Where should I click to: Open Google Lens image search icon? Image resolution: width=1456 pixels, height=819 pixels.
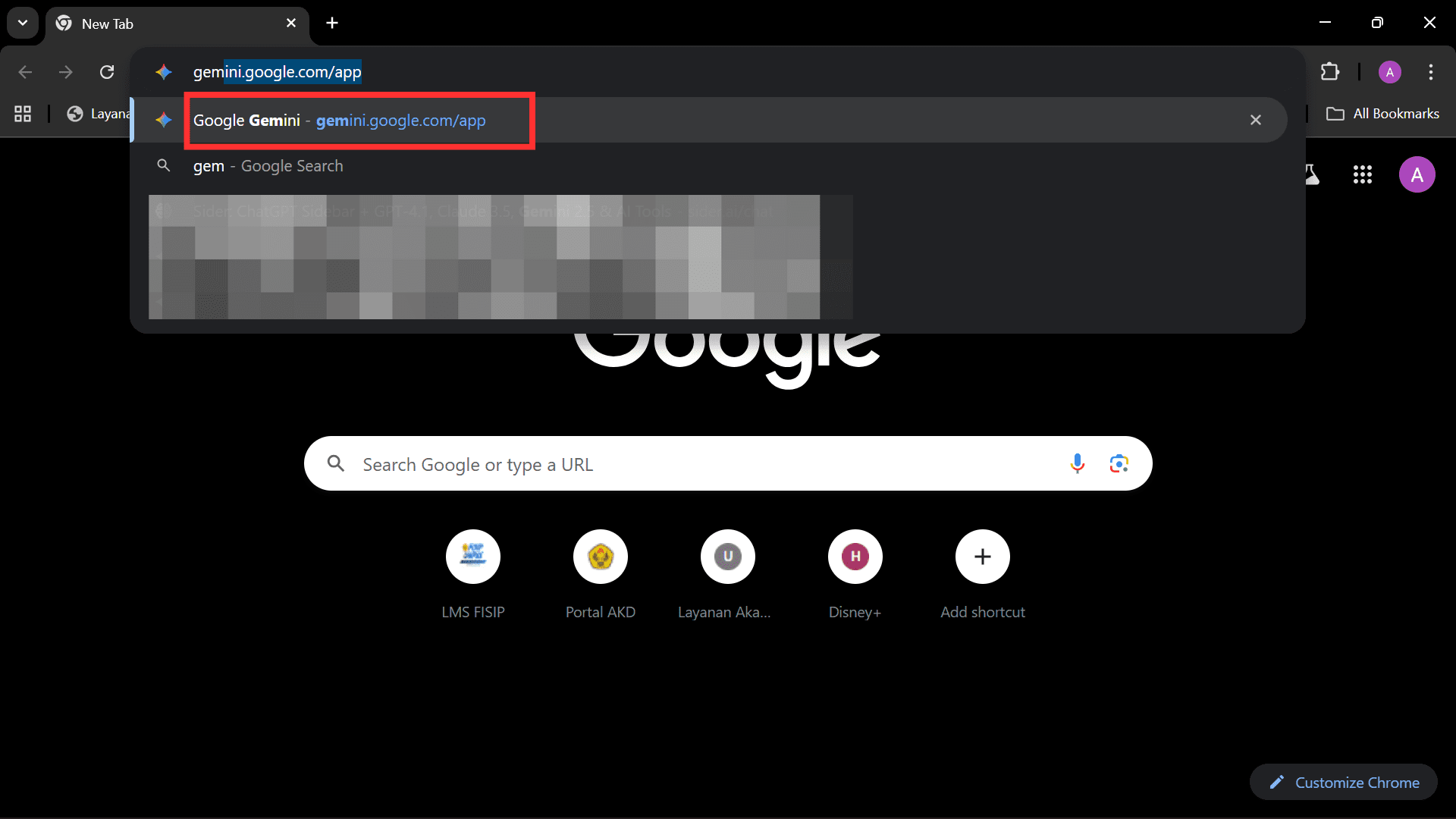click(x=1119, y=463)
